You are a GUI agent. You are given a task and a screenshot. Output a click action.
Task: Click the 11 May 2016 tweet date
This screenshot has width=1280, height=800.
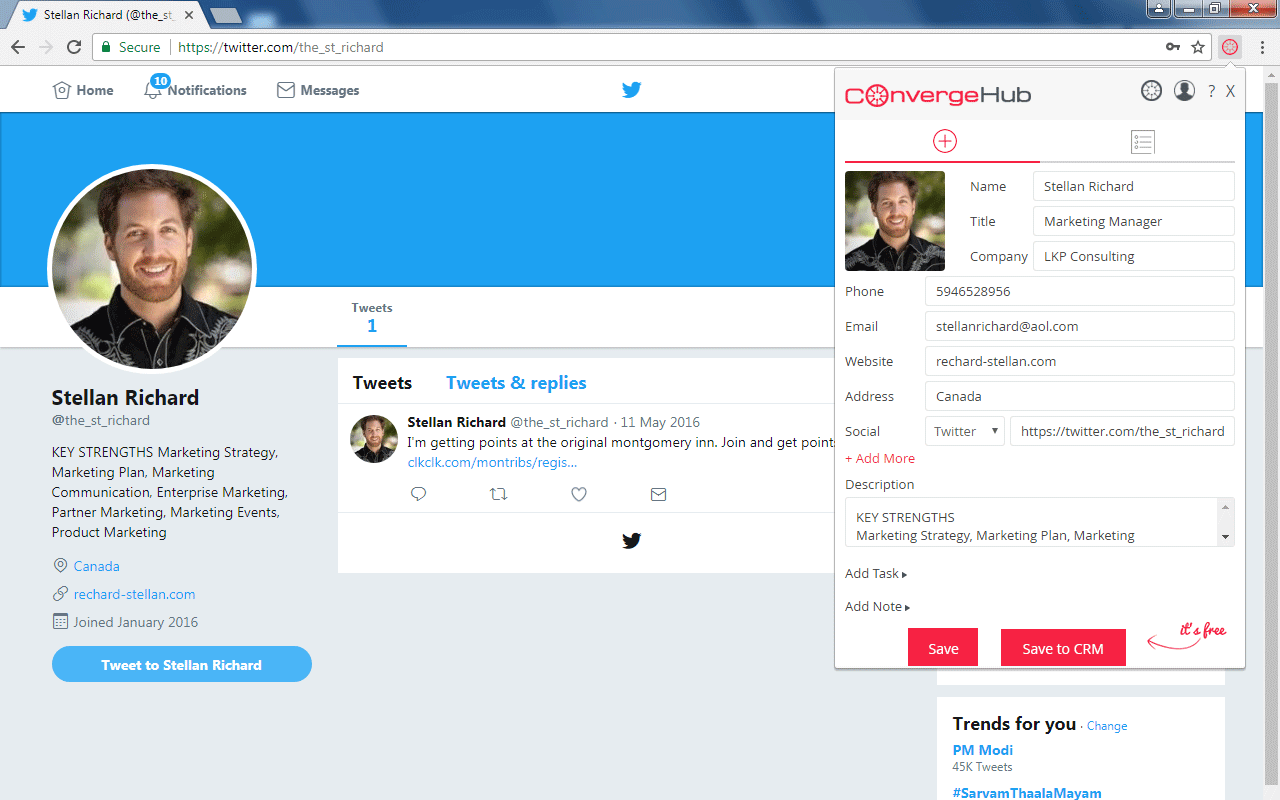(660, 422)
